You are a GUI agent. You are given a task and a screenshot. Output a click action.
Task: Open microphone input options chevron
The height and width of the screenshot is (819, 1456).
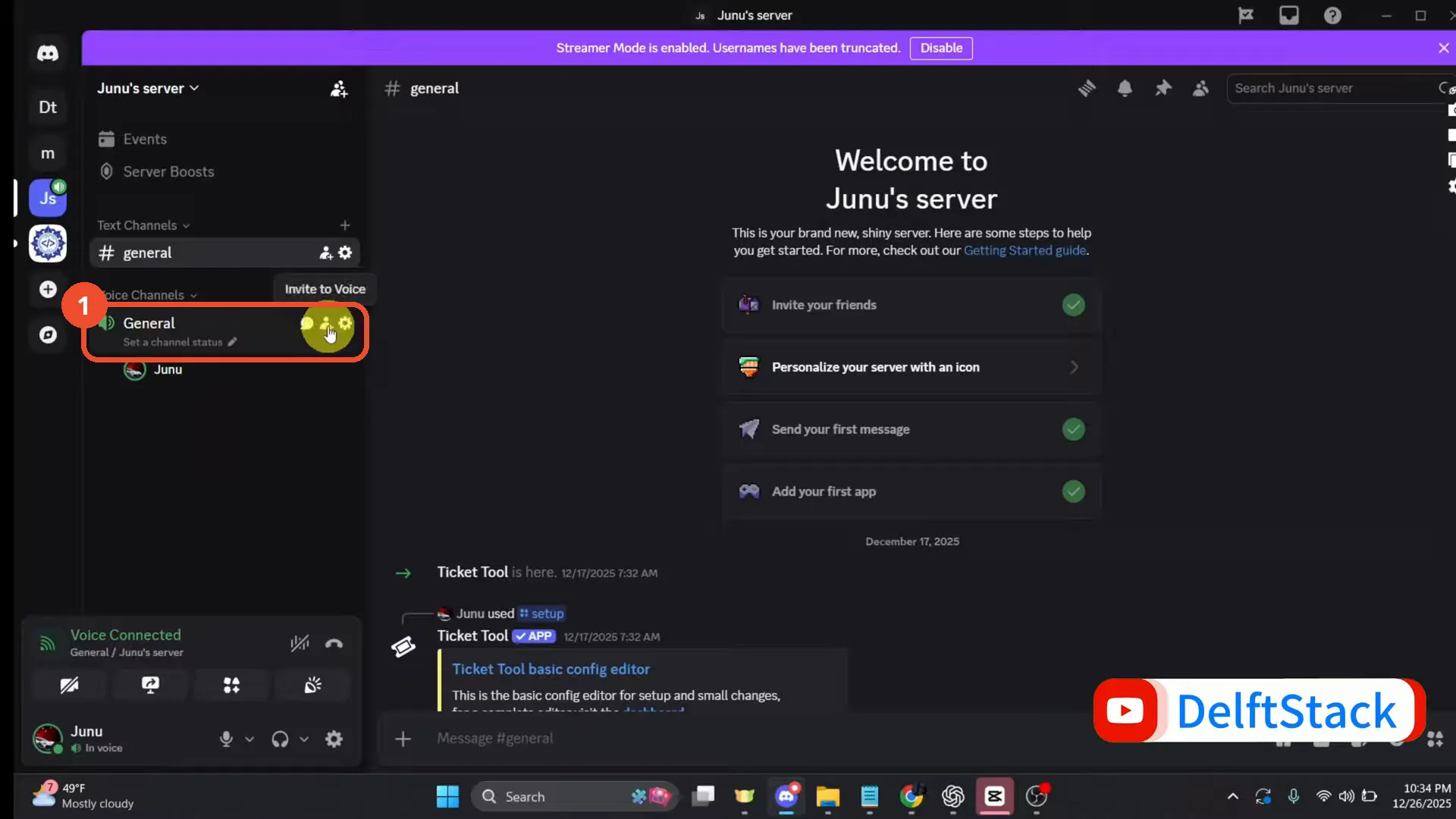pyautogui.click(x=249, y=739)
